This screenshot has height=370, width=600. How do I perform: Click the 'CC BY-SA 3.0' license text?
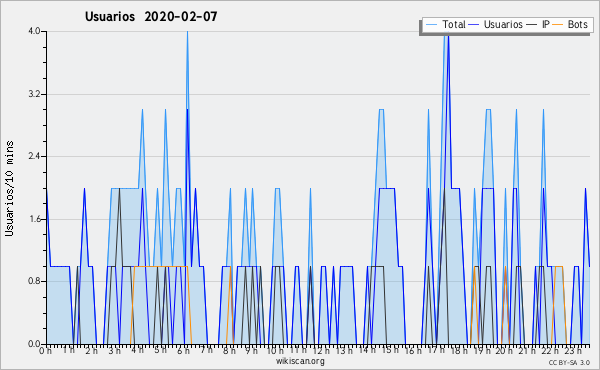[x=569, y=363]
